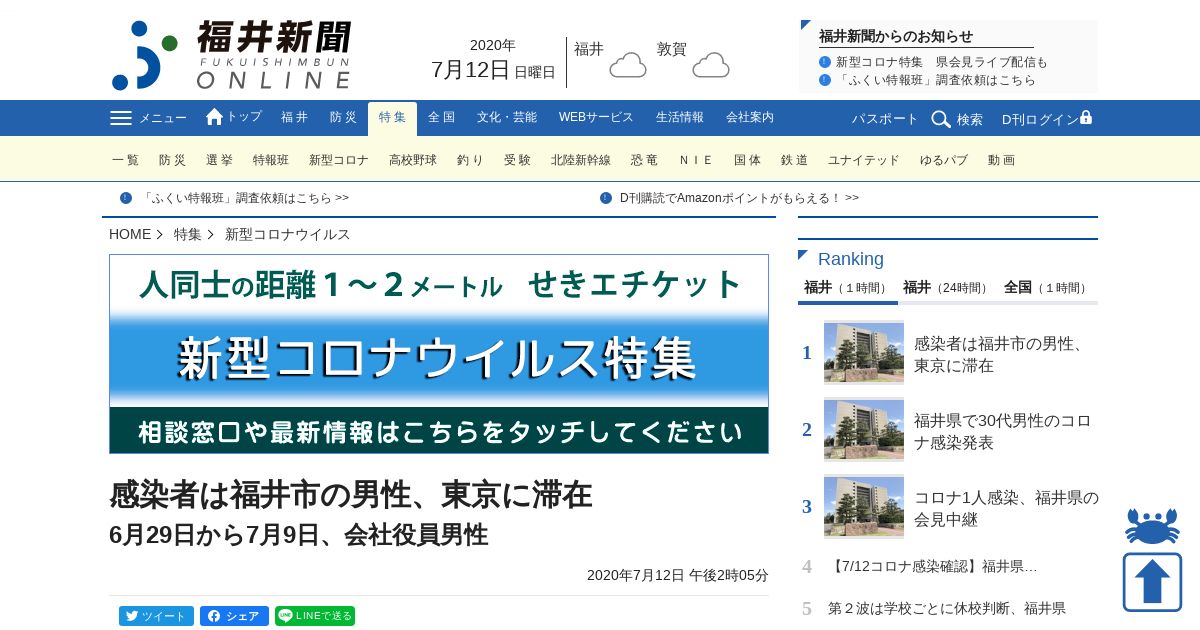1200x630 pixels.
Task: Open 国体 in the sub navigation
Action: point(747,160)
